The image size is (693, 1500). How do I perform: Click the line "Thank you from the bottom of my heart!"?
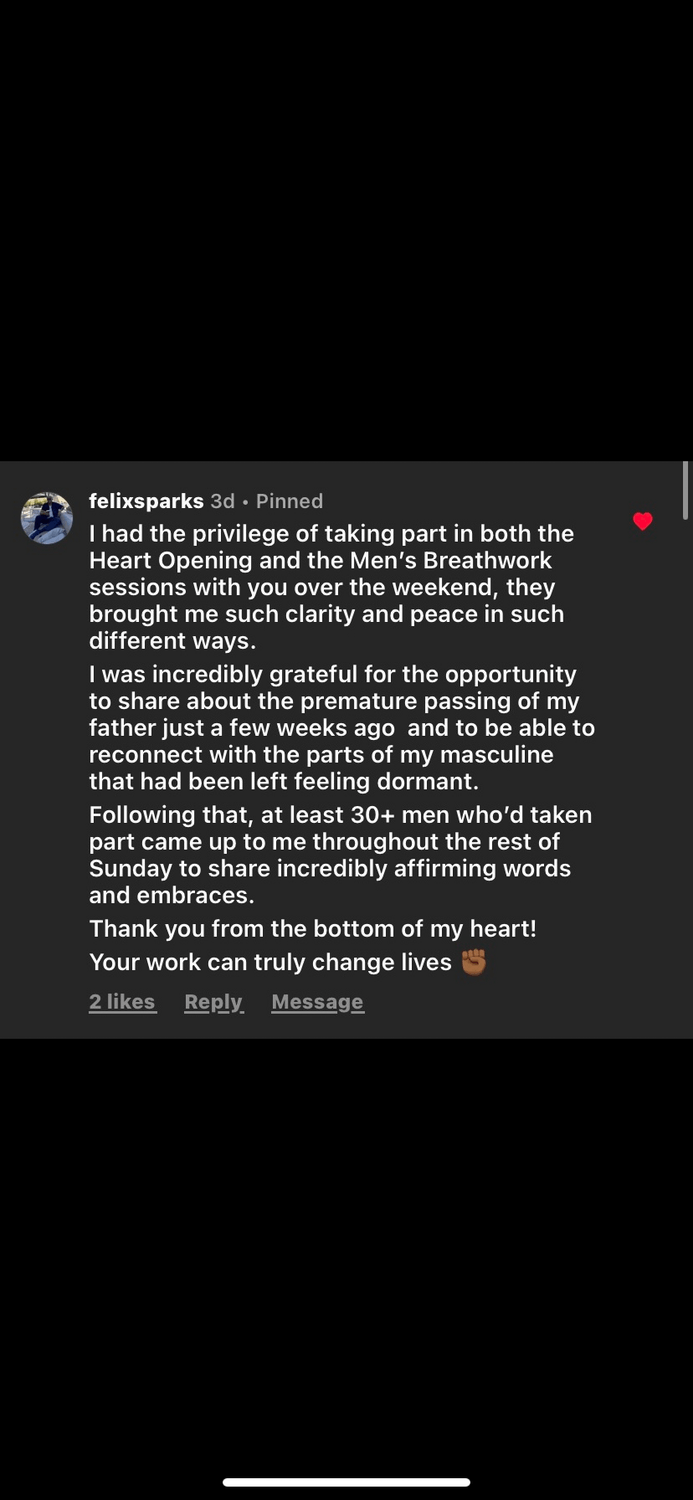pyautogui.click(x=312, y=929)
